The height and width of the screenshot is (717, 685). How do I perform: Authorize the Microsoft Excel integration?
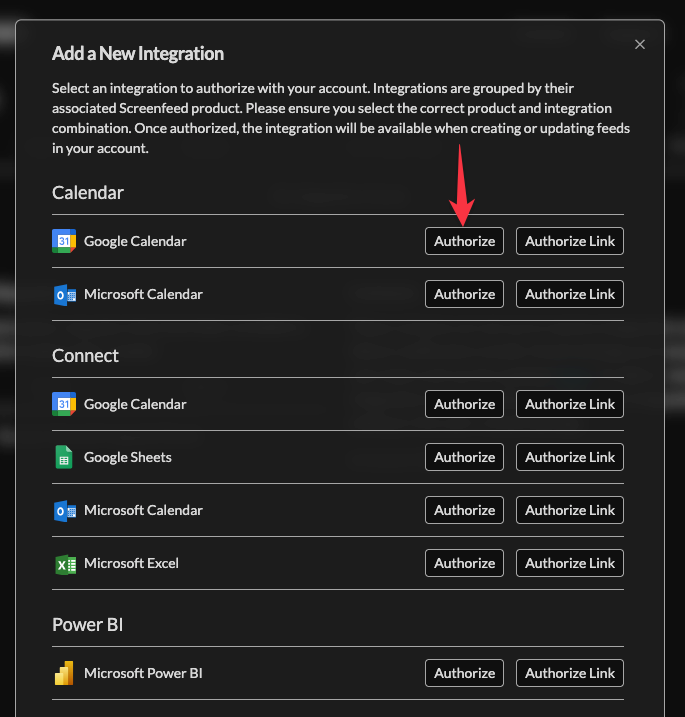pos(464,563)
